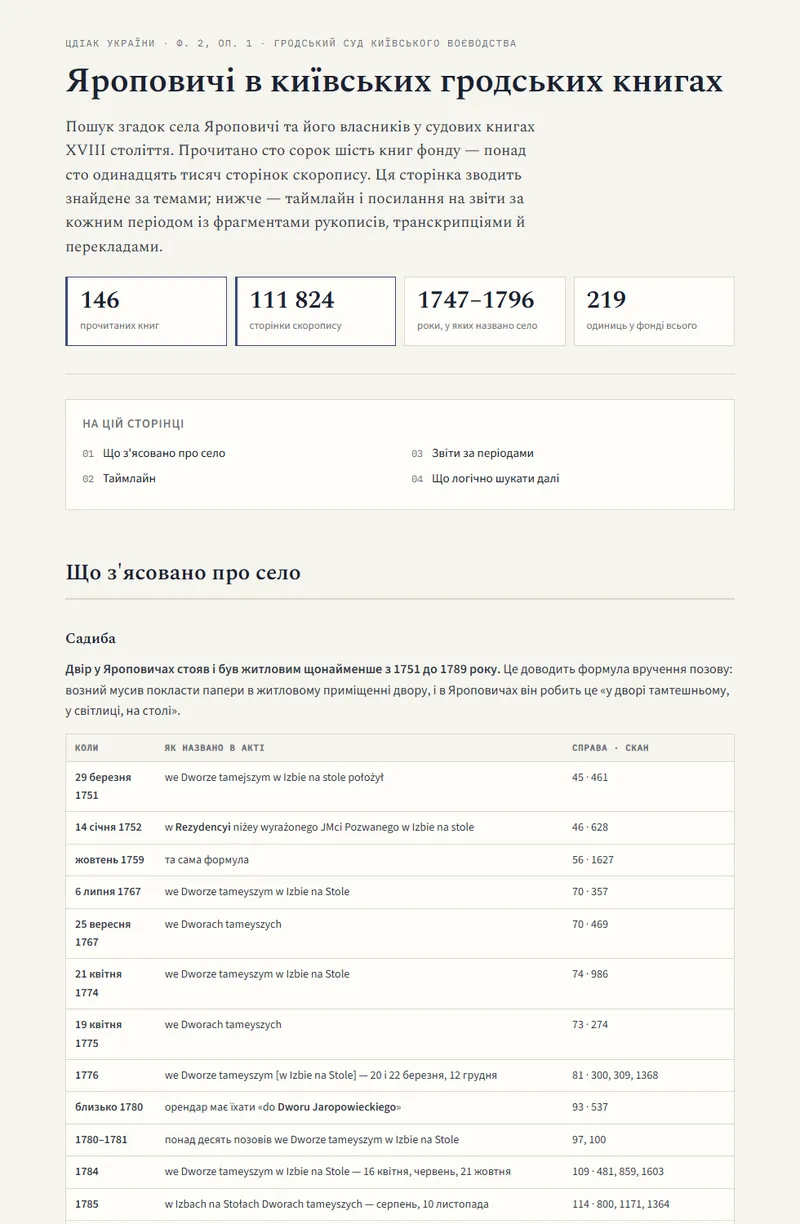Go to "Звіти за періодами" in contents
The width and height of the screenshot is (800, 1224).
tap(483, 453)
